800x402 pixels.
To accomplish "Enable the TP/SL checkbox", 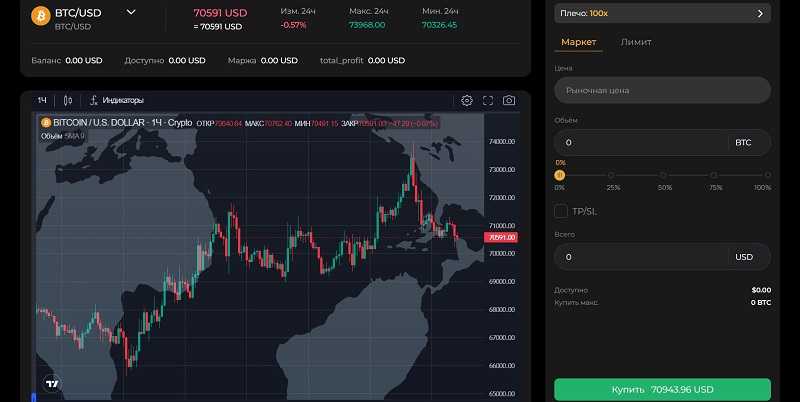I will click(x=561, y=211).
